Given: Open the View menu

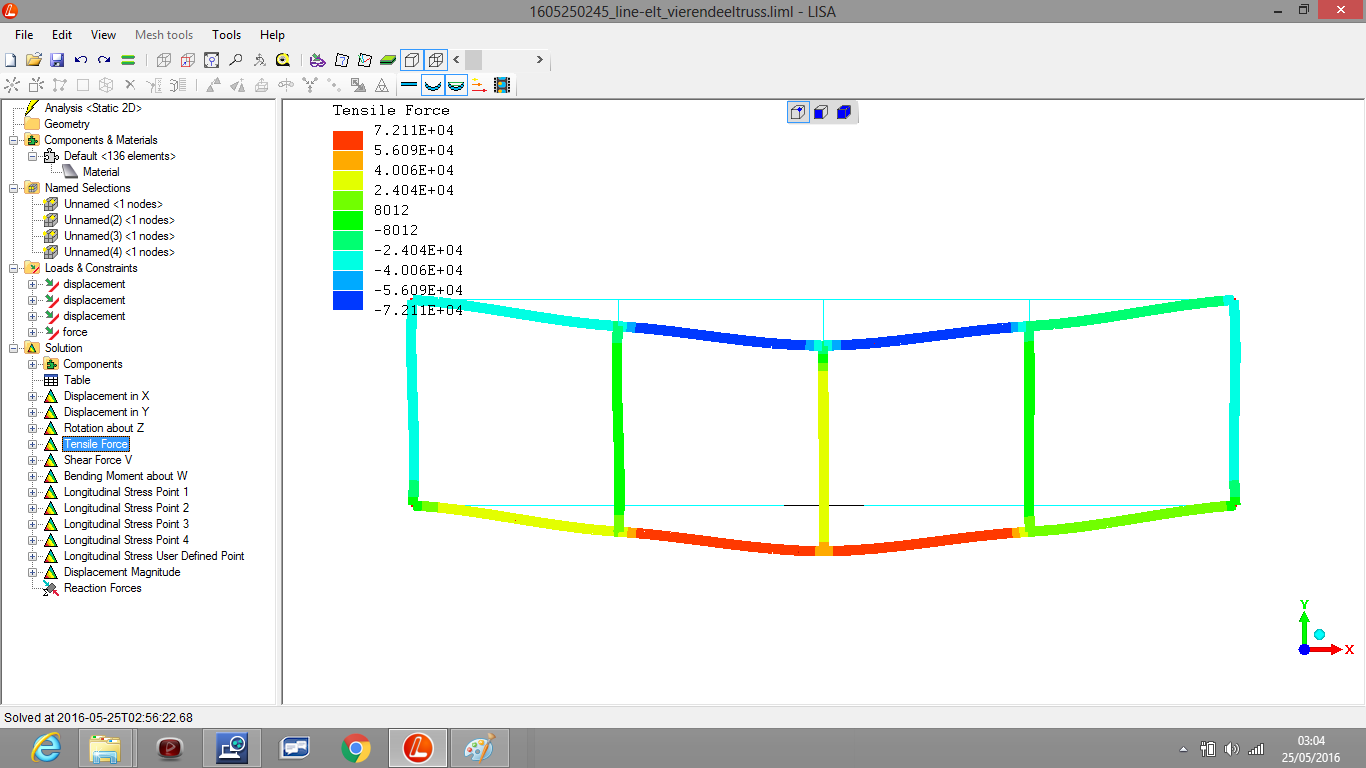Looking at the screenshot, I should (103, 35).
